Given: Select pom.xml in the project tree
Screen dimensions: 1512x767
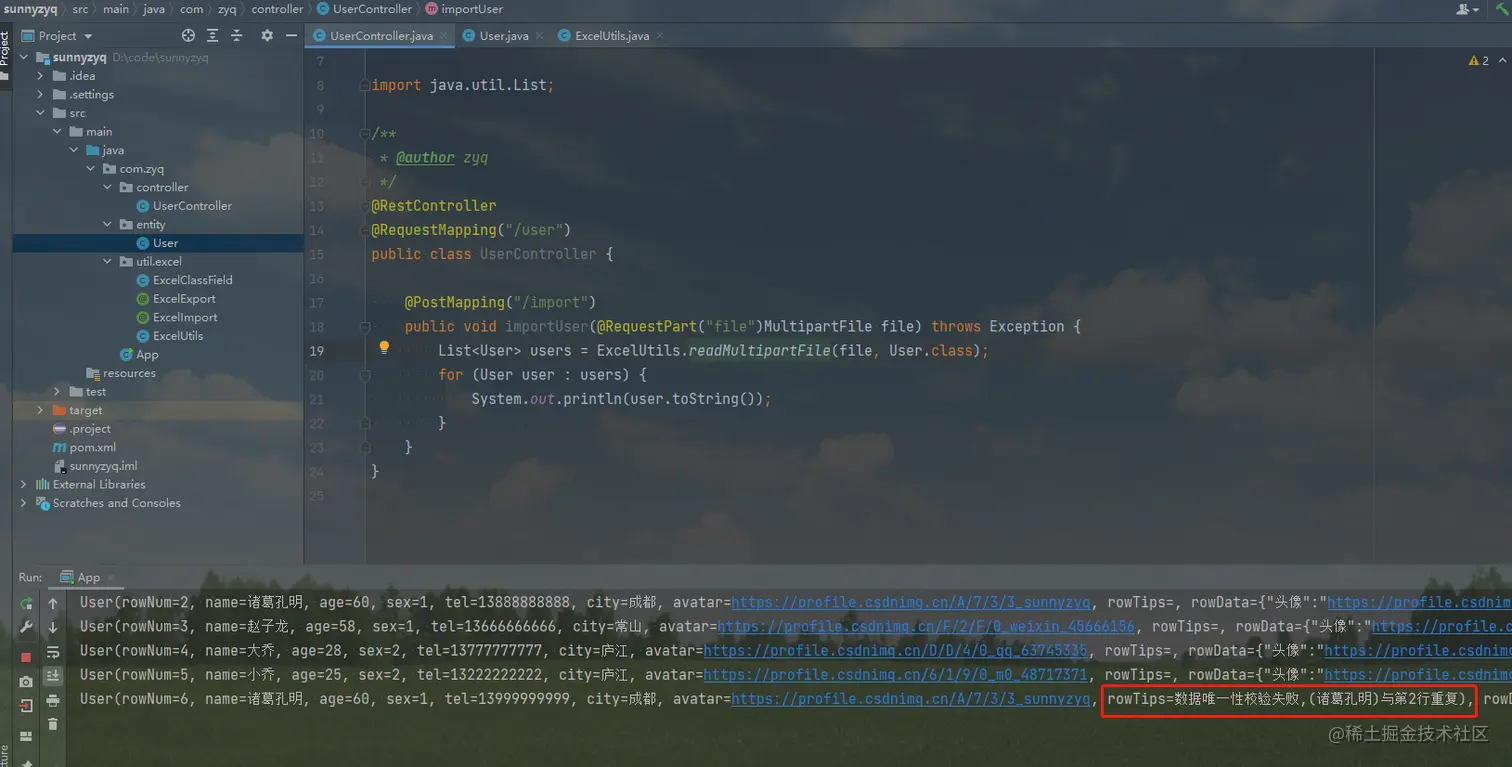Looking at the screenshot, I should tap(85, 447).
